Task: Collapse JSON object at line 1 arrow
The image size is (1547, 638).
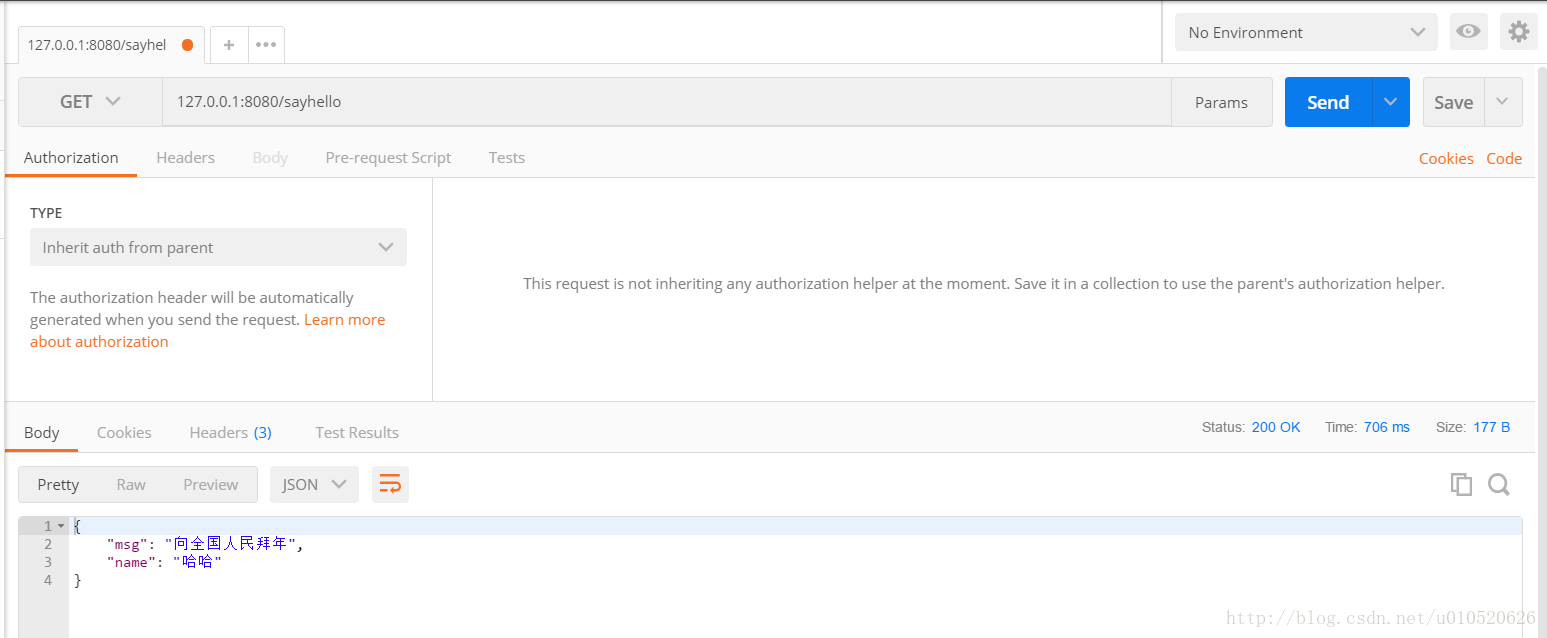Action: tap(61, 526)
